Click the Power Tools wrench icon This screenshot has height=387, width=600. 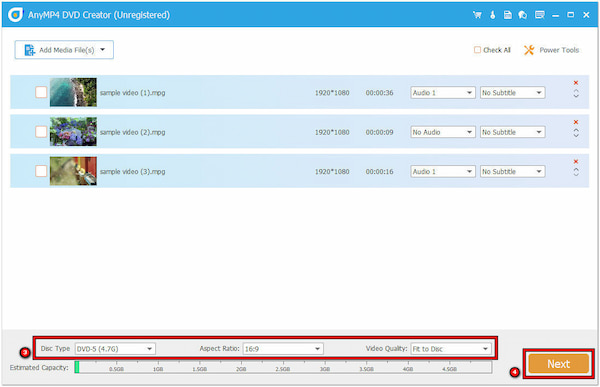point(529,50)
